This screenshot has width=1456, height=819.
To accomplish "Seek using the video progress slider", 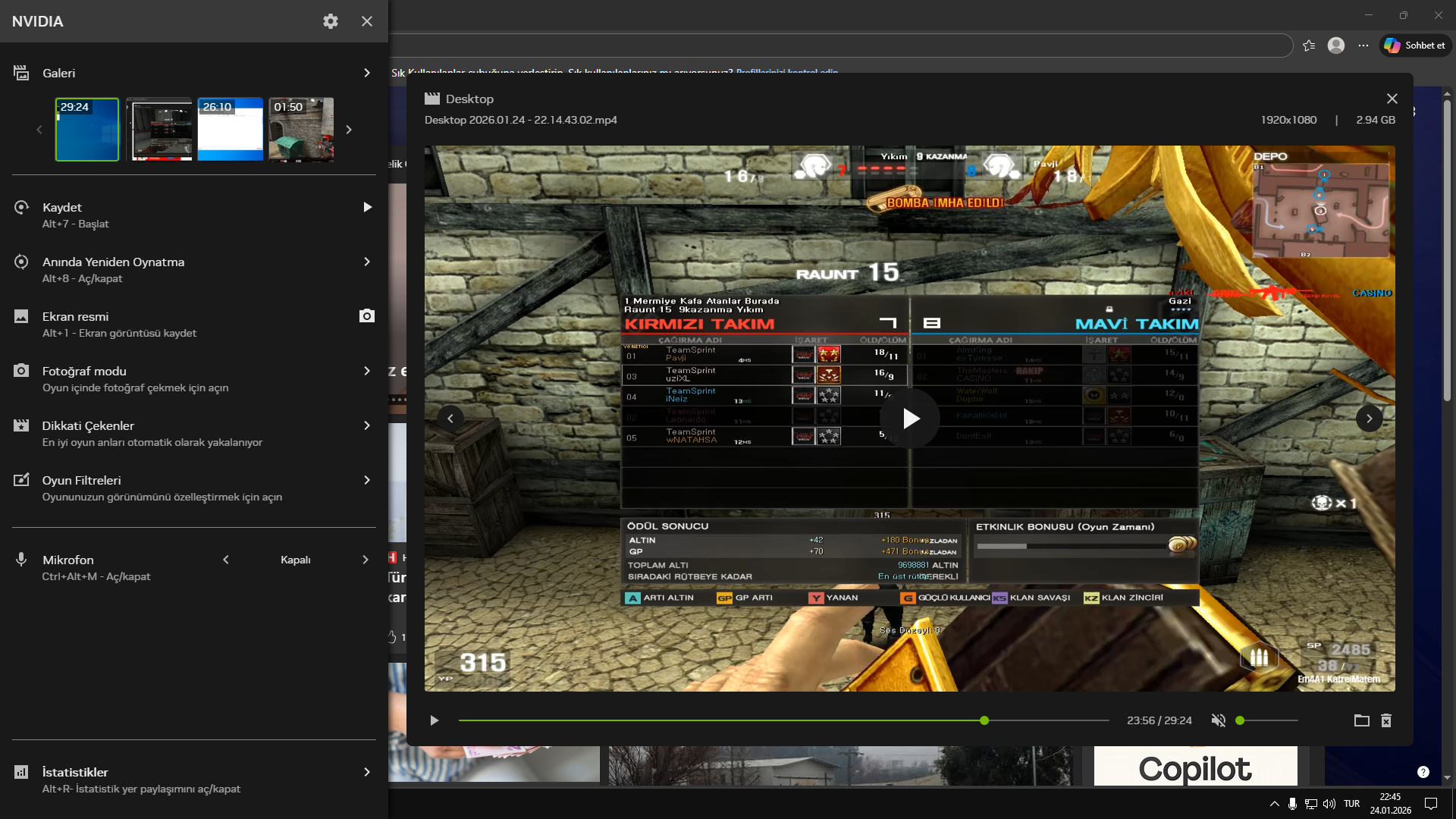I will click(x=783, y=720).
